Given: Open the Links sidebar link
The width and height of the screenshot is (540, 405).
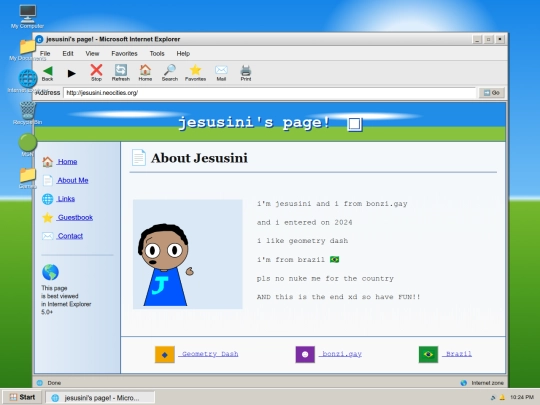Looking at the screenshot, I should point(66,199).
